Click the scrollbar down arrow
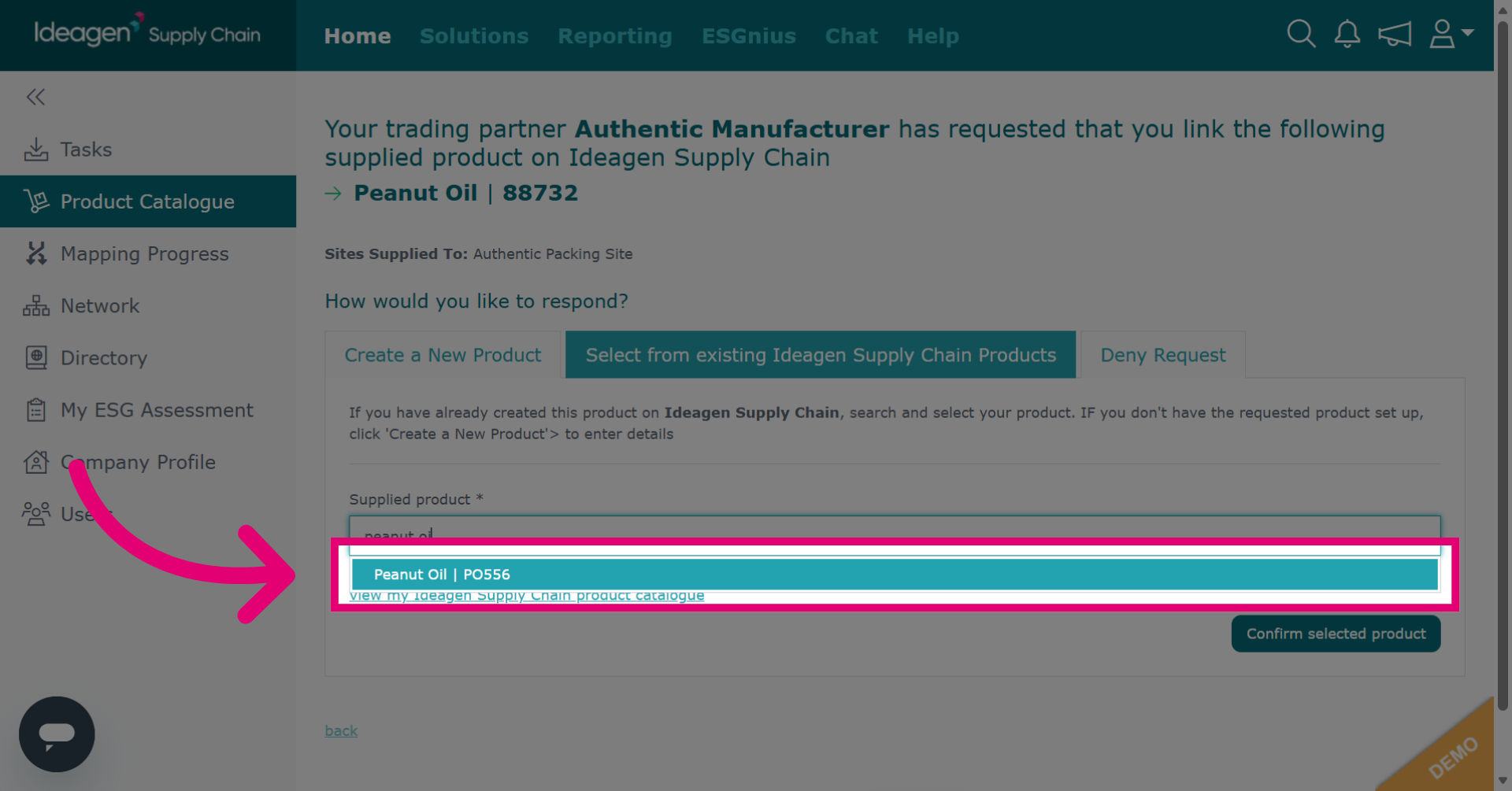Viewport: 1512px width, 791px height. tap(1503, 781)
